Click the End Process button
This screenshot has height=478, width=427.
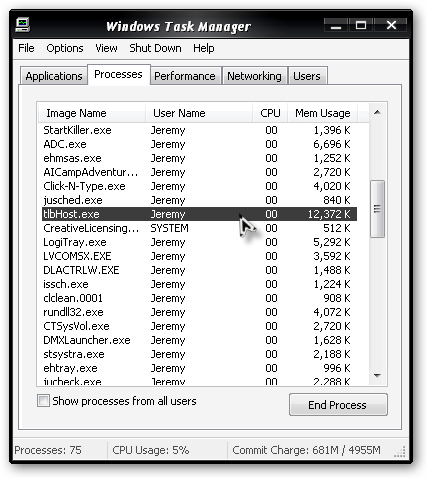click(338, 405)
